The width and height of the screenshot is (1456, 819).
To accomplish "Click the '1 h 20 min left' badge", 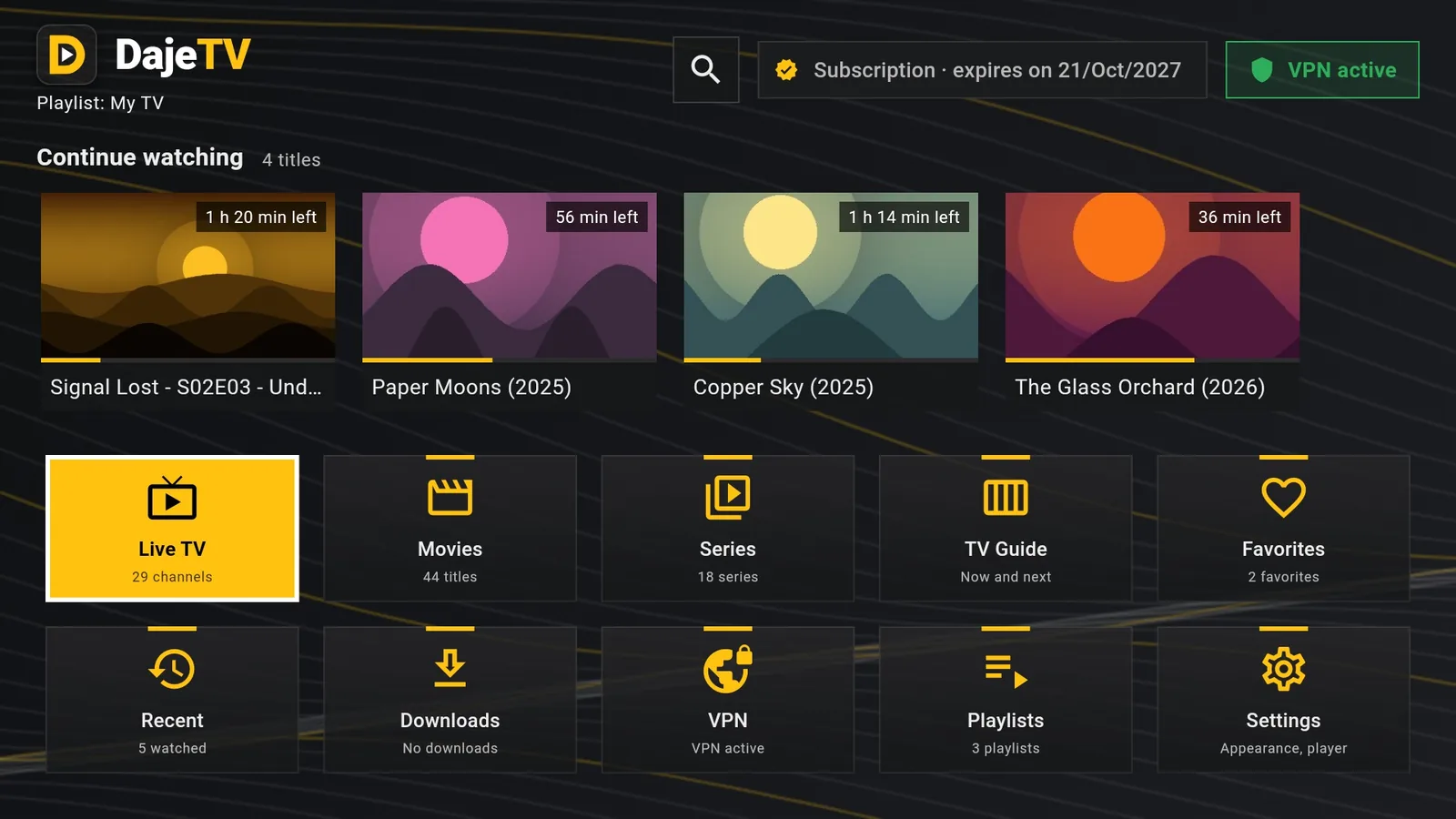I will 261,217.
